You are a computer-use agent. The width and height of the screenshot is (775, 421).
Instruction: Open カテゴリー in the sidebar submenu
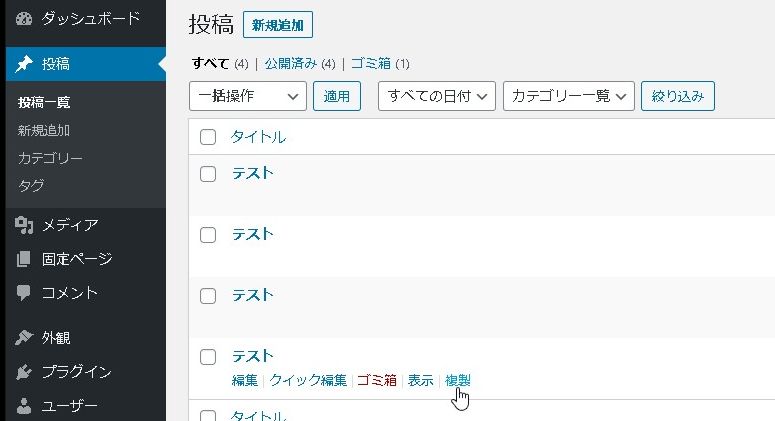50,158
